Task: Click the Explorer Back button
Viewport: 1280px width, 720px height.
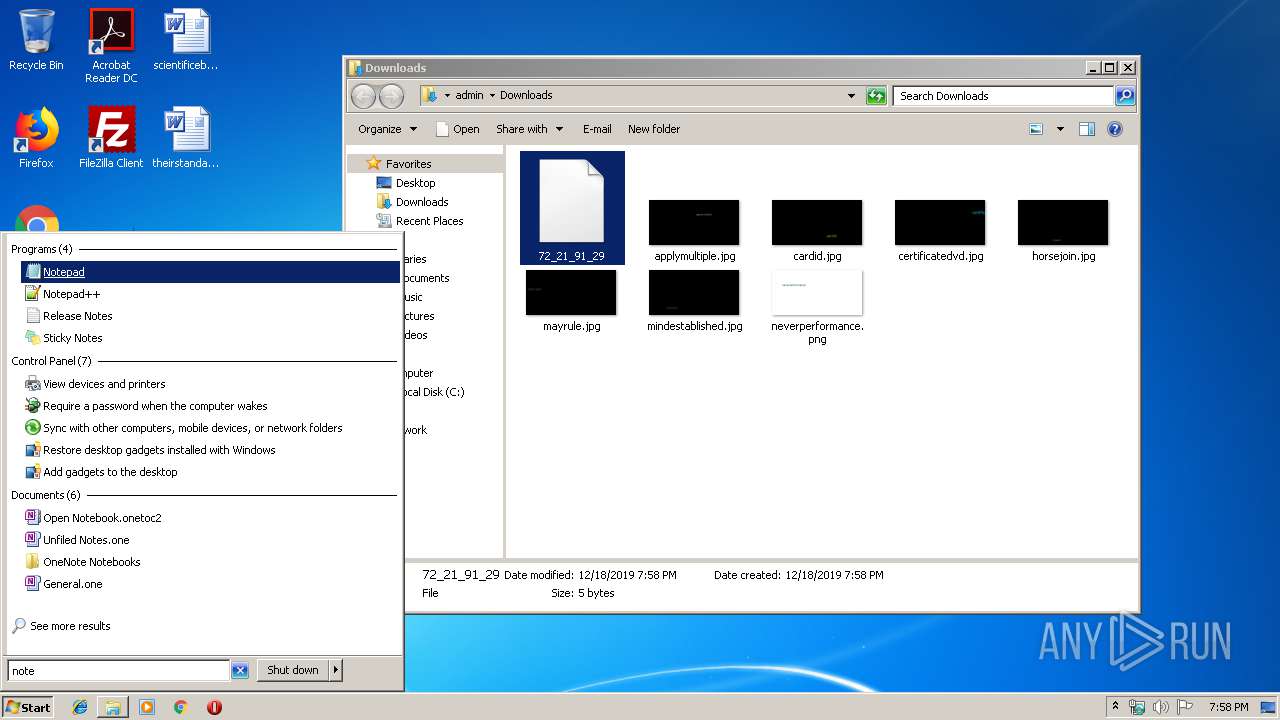Action: tap(364, 96)
